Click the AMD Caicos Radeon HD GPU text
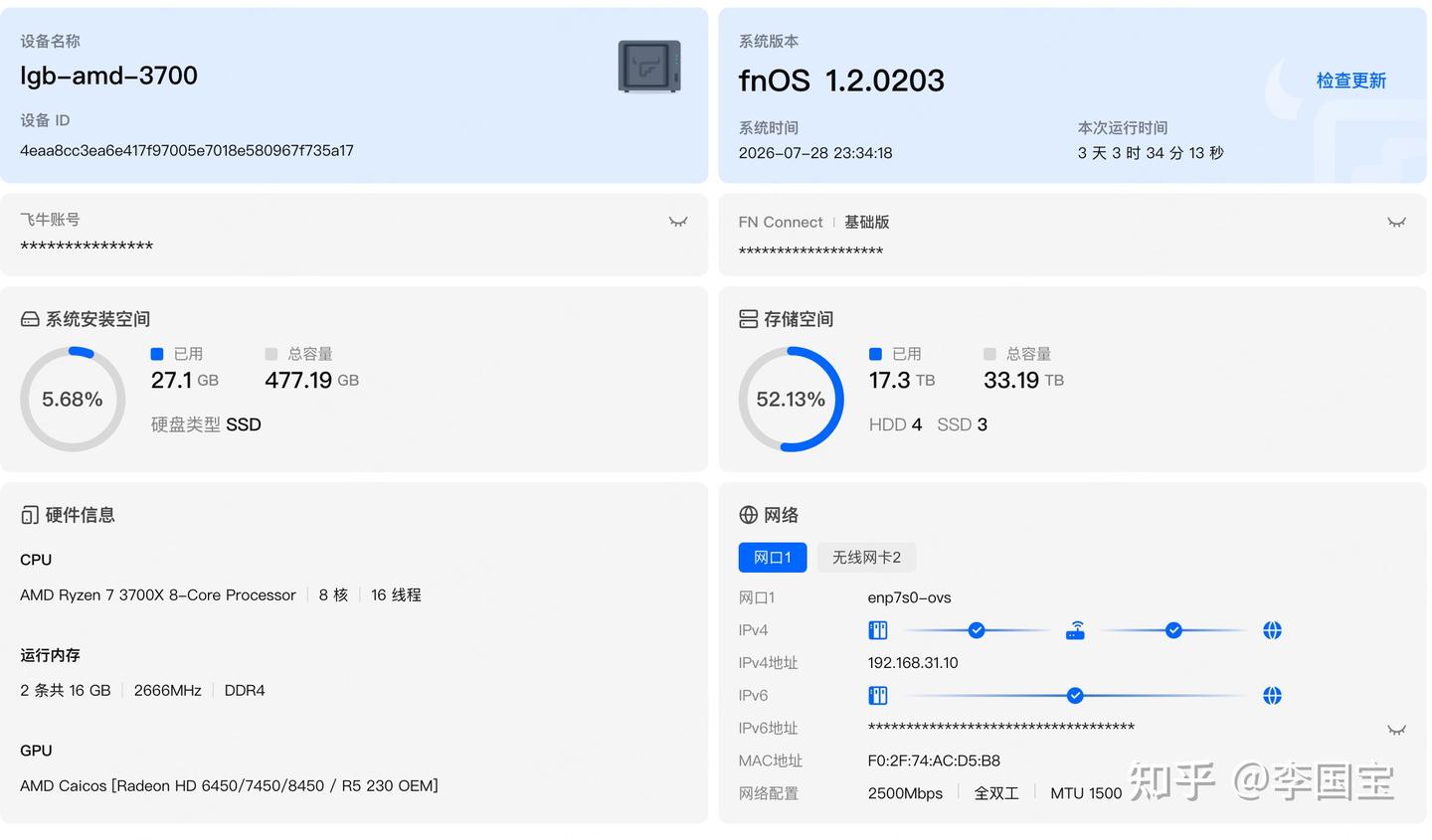1432x840 pixels. [x=229, y=786]
